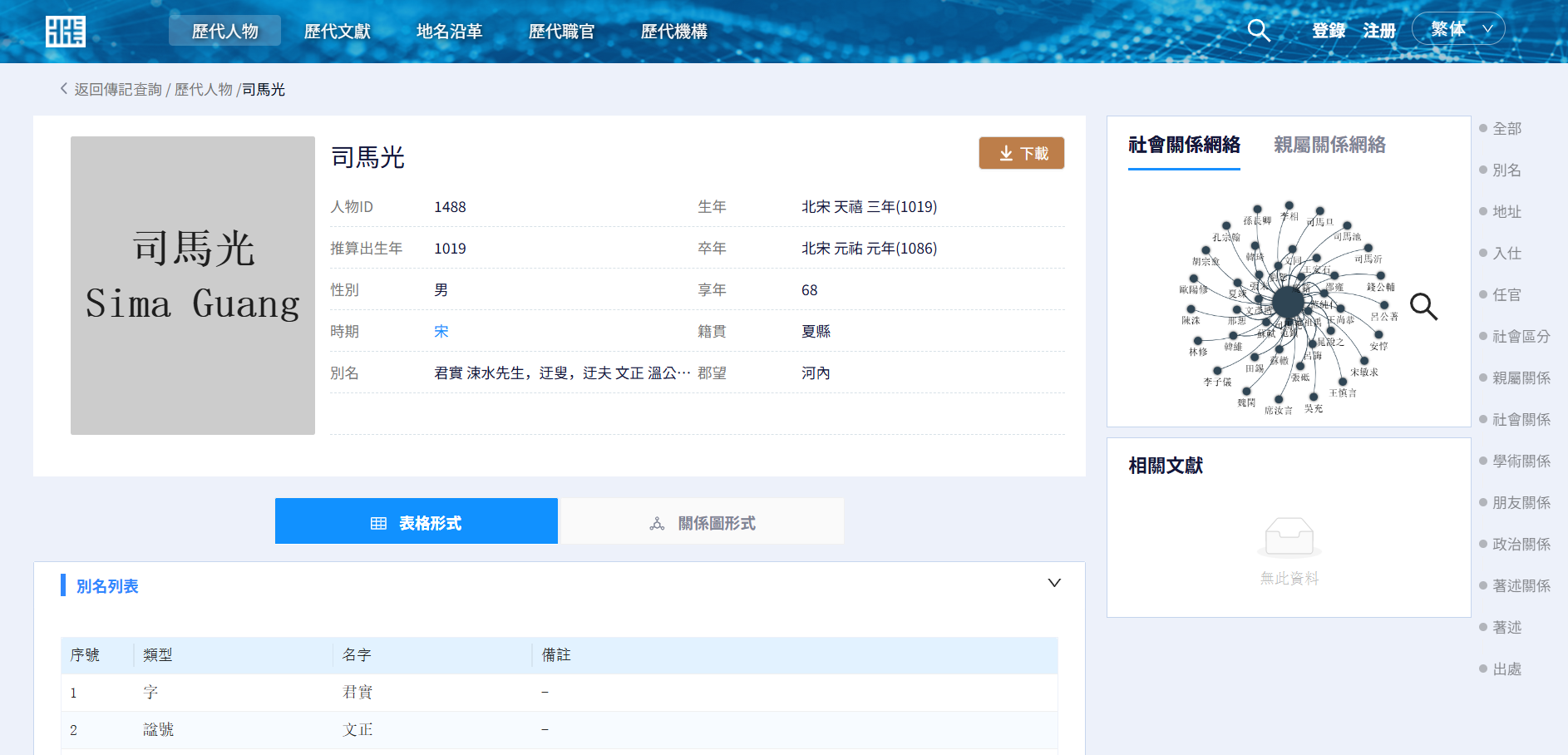Open search with the header magnifier icon
Screen dimensions: 1568x755
[1259, 31]
